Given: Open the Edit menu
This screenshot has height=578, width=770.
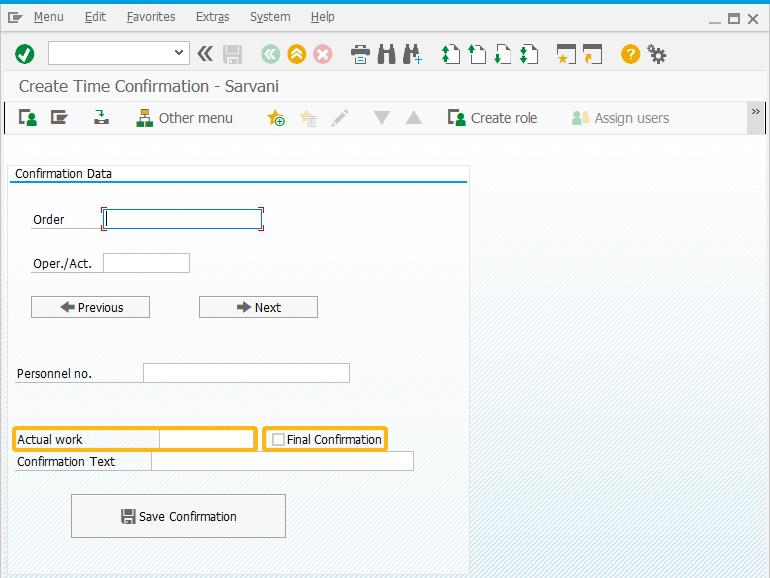Looking at the screenshot, I should (95, 17).
